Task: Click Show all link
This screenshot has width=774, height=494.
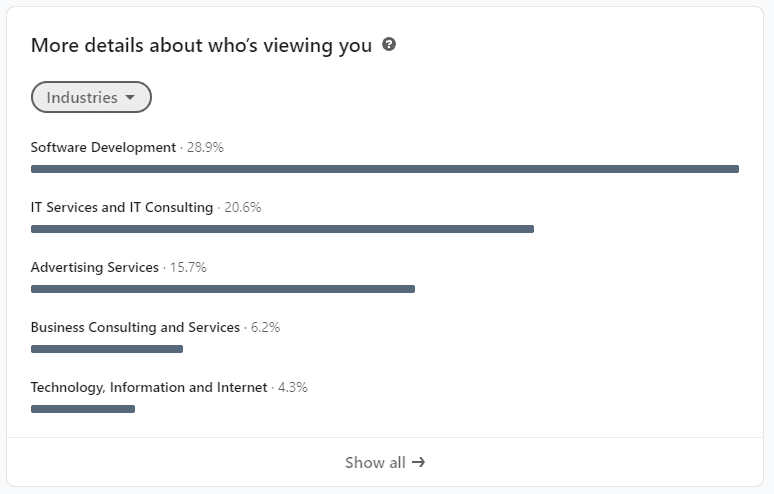Action: coord(385,462)
